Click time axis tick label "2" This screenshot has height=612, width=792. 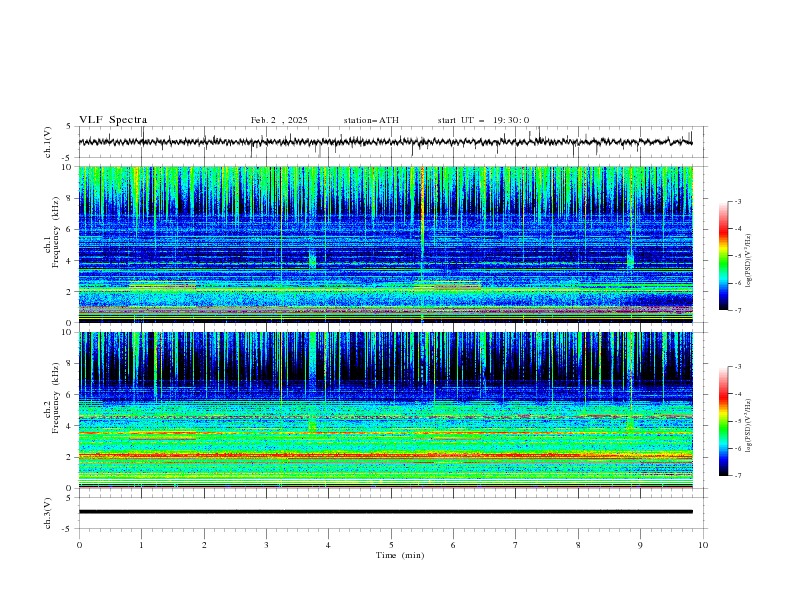pos(205,545)
